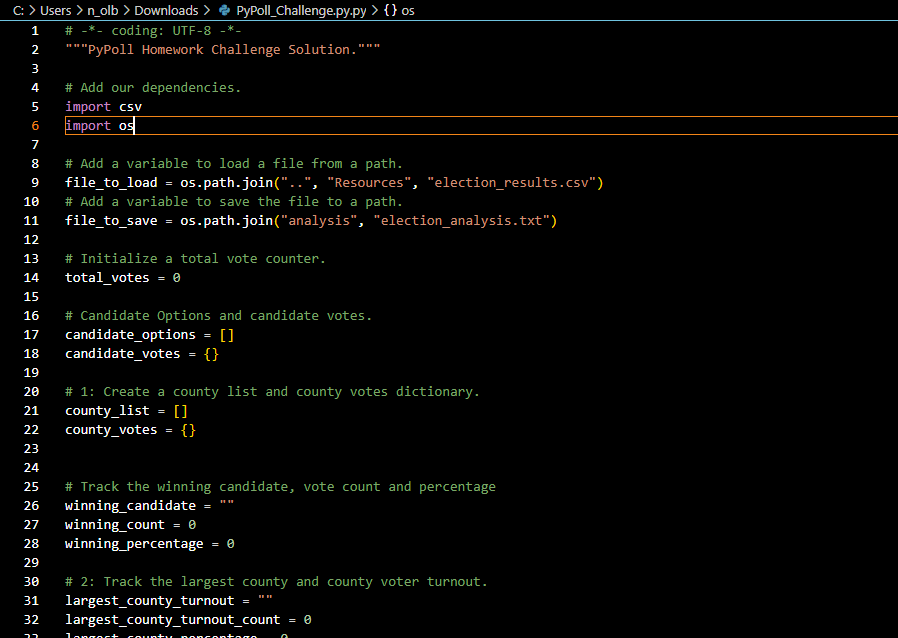Expand chevron after 'C:' in breadcrumb
The width and height of the screenshot is (898, 638).
[x=32, y=10]
